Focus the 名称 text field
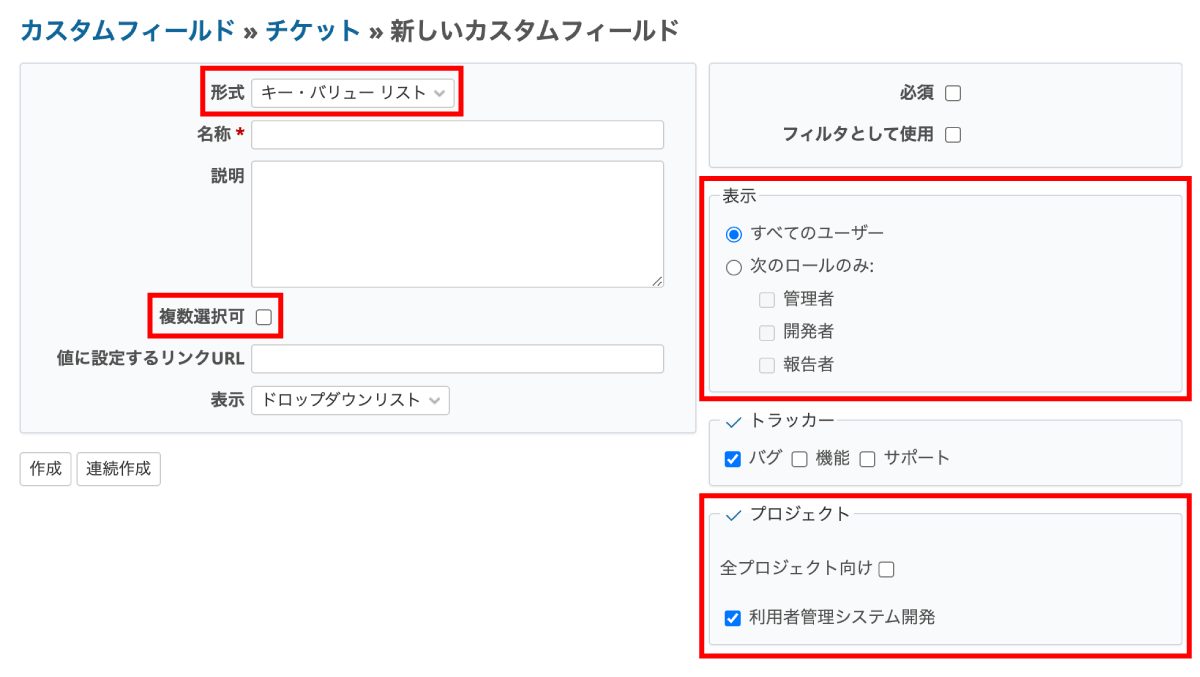This screenshot has height=677, width=1200. click(x=458, y=135)
